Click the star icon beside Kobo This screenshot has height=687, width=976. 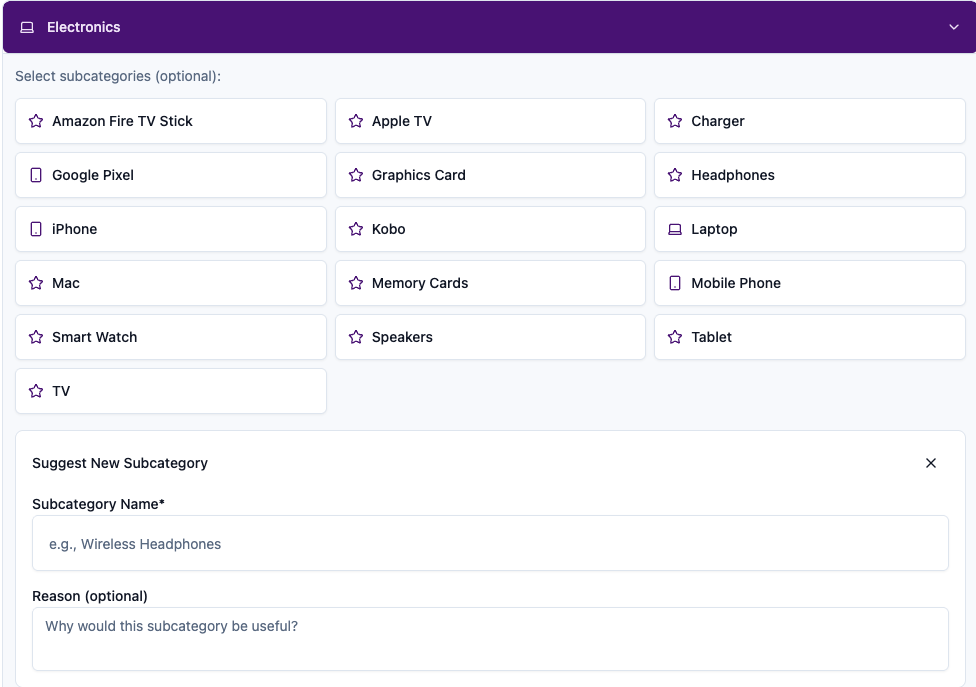356,230
